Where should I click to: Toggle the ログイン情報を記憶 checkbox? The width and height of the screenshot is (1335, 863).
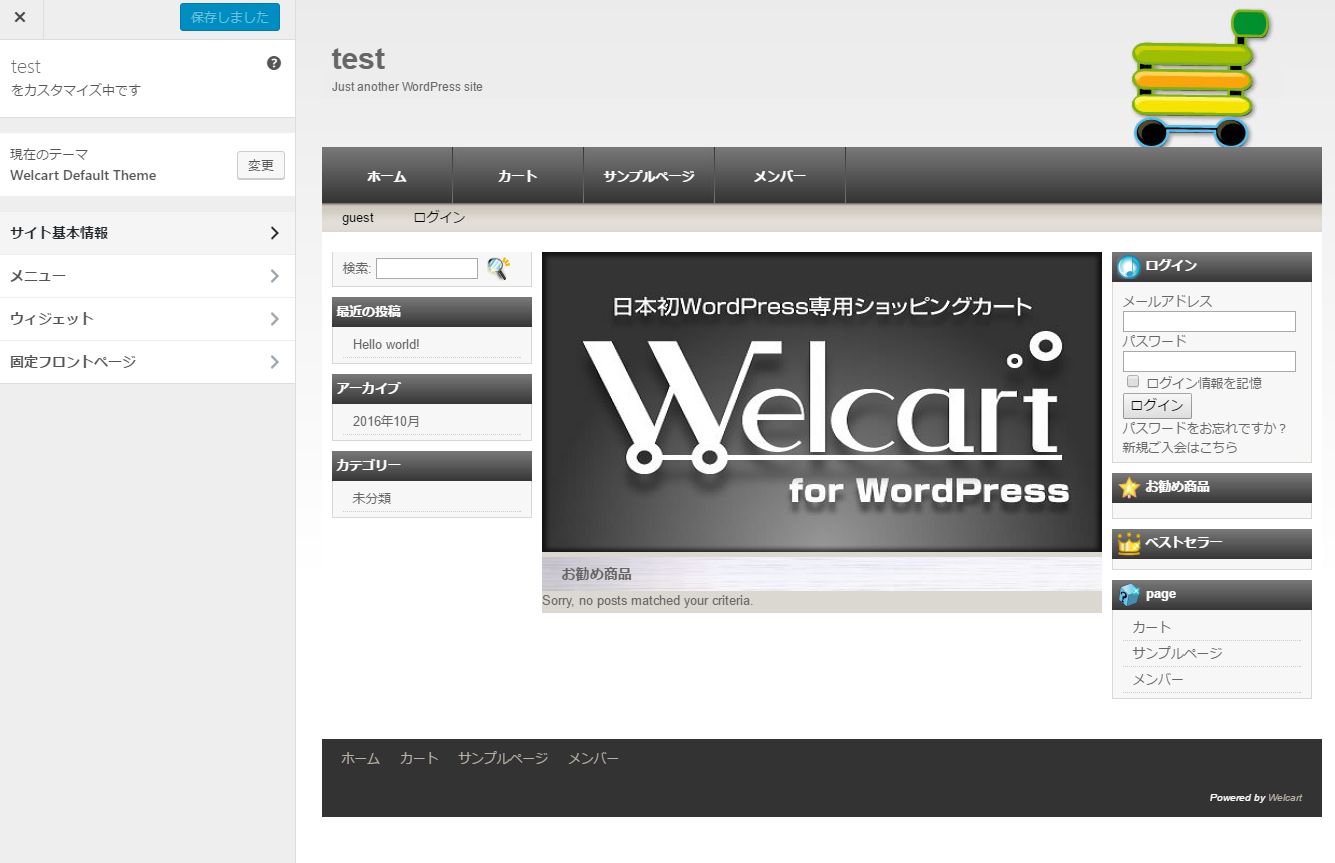click(1133, 382)
